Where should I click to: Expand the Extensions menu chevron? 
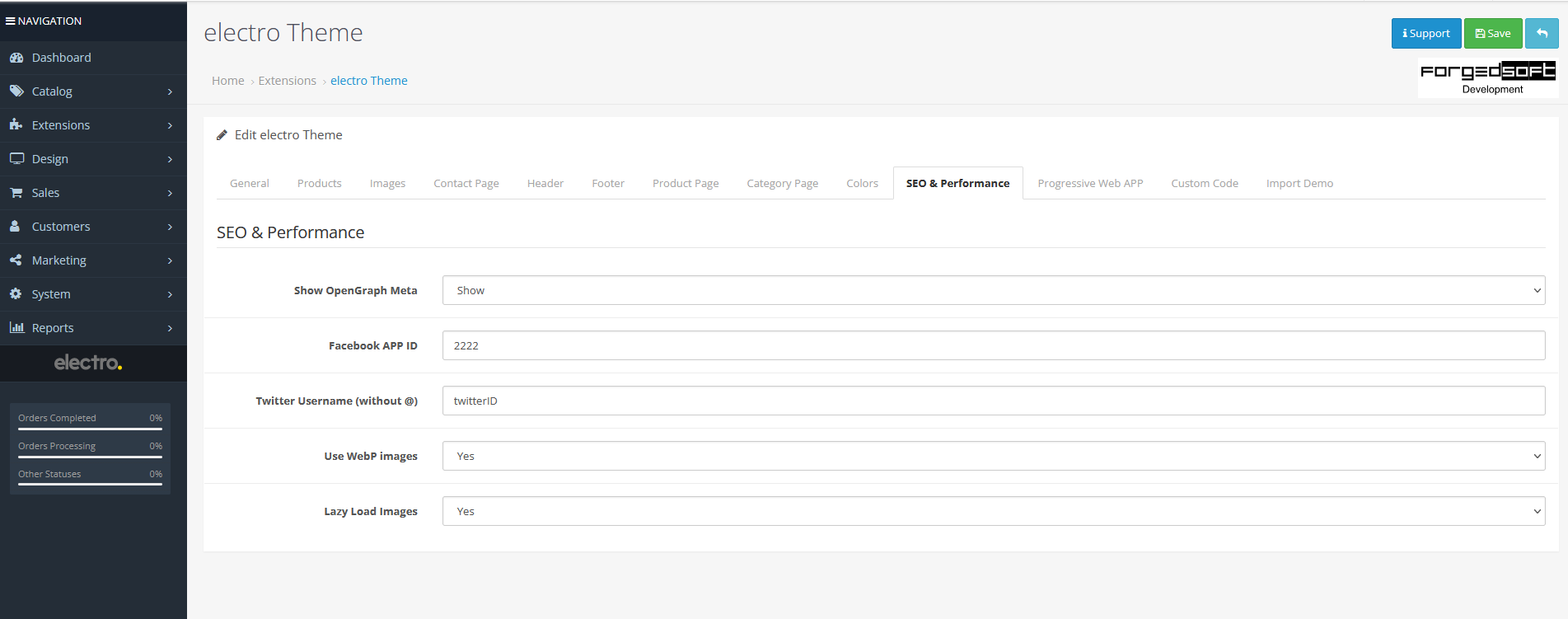pyautogui.click(x=170, y=125)
